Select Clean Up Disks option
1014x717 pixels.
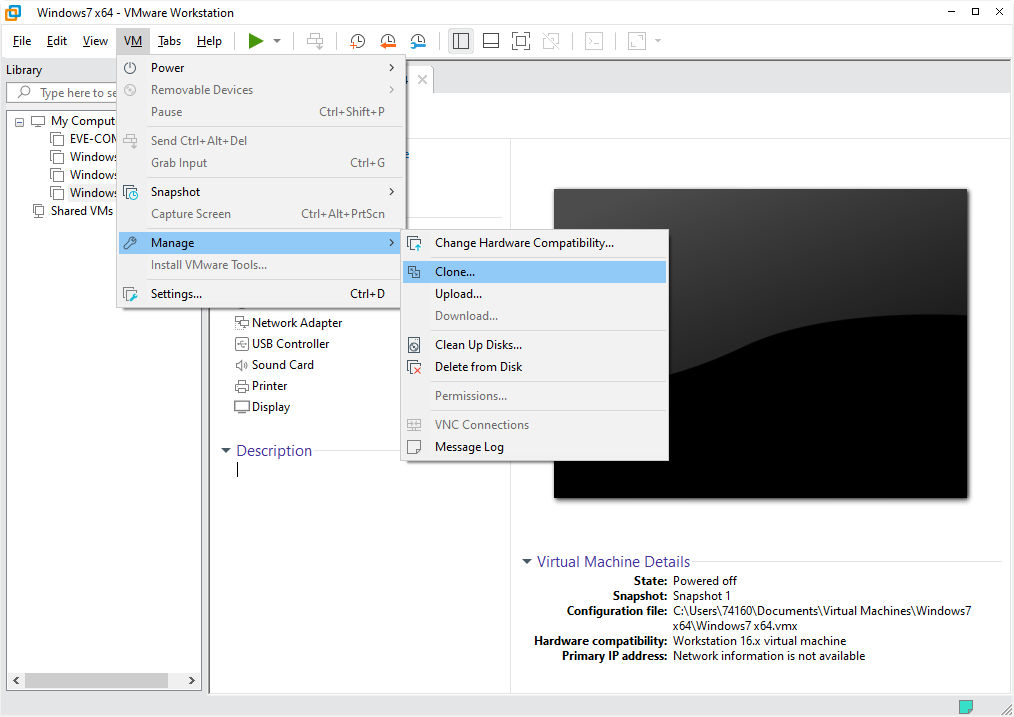pos(534,345)
